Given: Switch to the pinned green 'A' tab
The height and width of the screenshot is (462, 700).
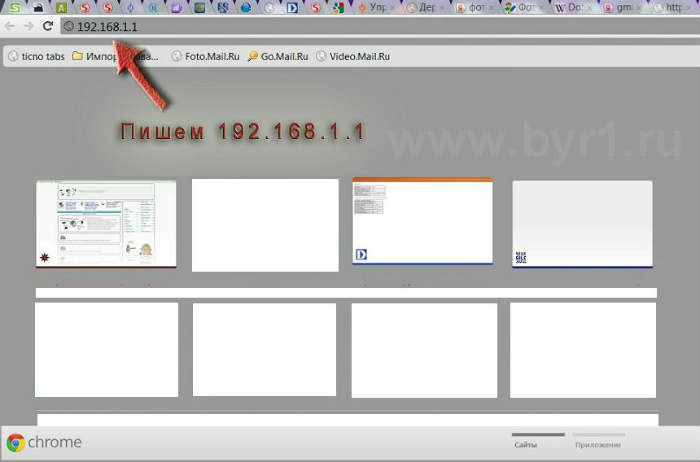Looking at the screenshot, I should point(61,8).
